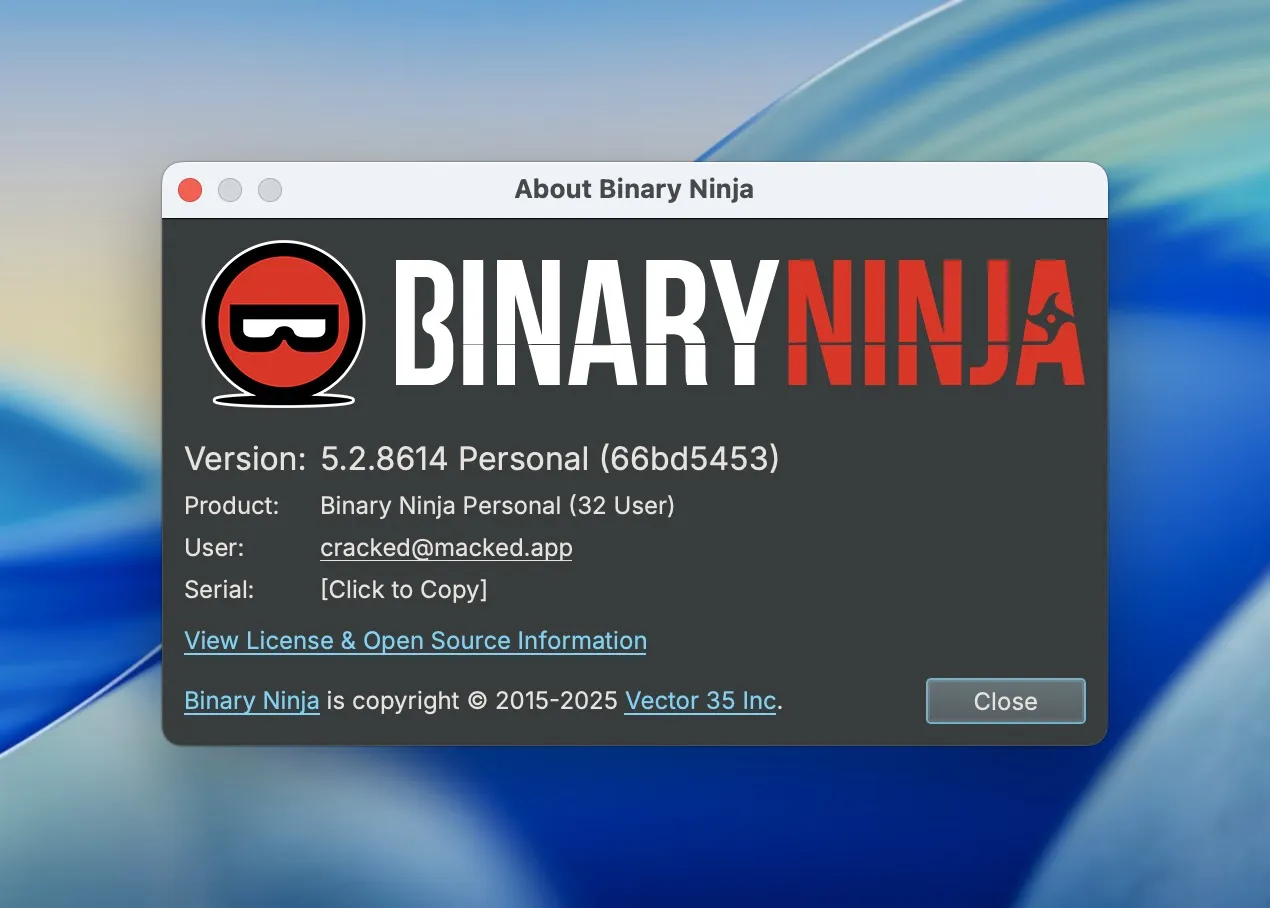Click the Version: label
The image size is (1270, 908).
(x=245, y=459)
